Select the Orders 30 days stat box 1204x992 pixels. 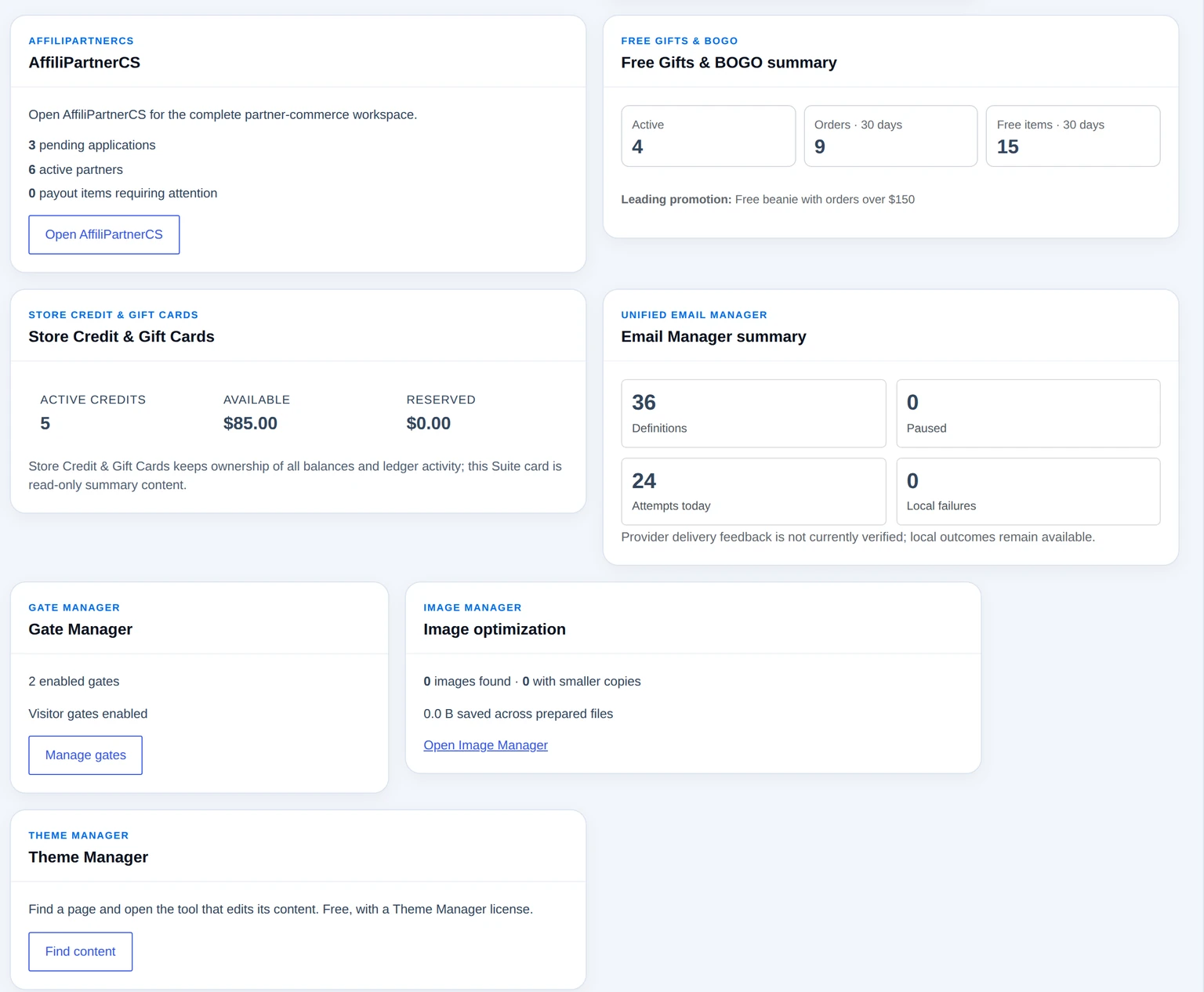click(x=890, y=136)
